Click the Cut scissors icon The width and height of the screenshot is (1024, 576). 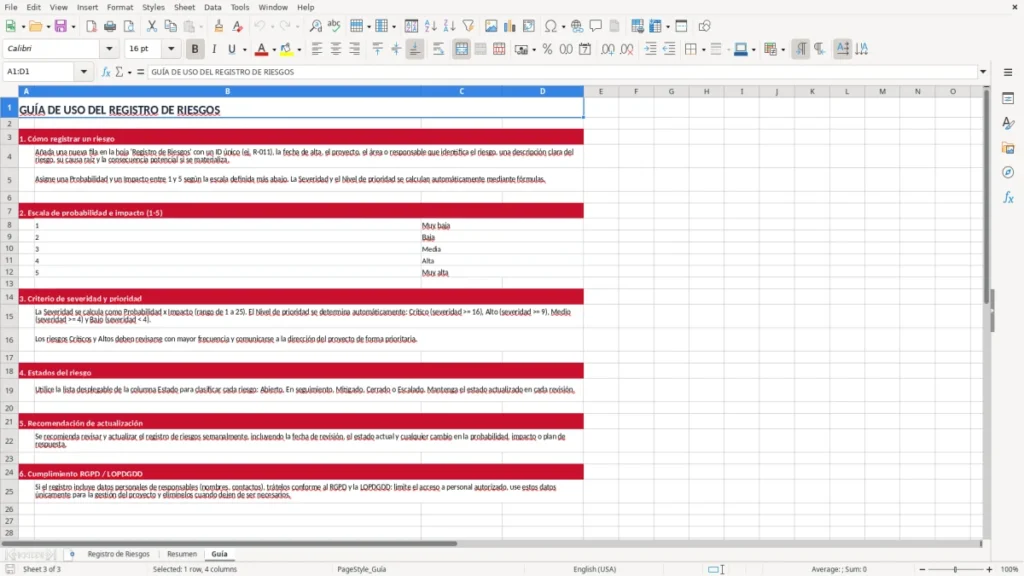pos(152,26)
